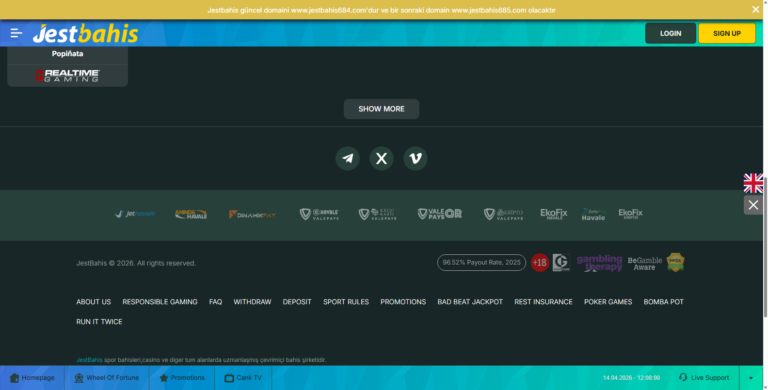Expand the bottom bar dropdown arrow
The height and width of the screenshot is (390, 768).
(751, 378)
